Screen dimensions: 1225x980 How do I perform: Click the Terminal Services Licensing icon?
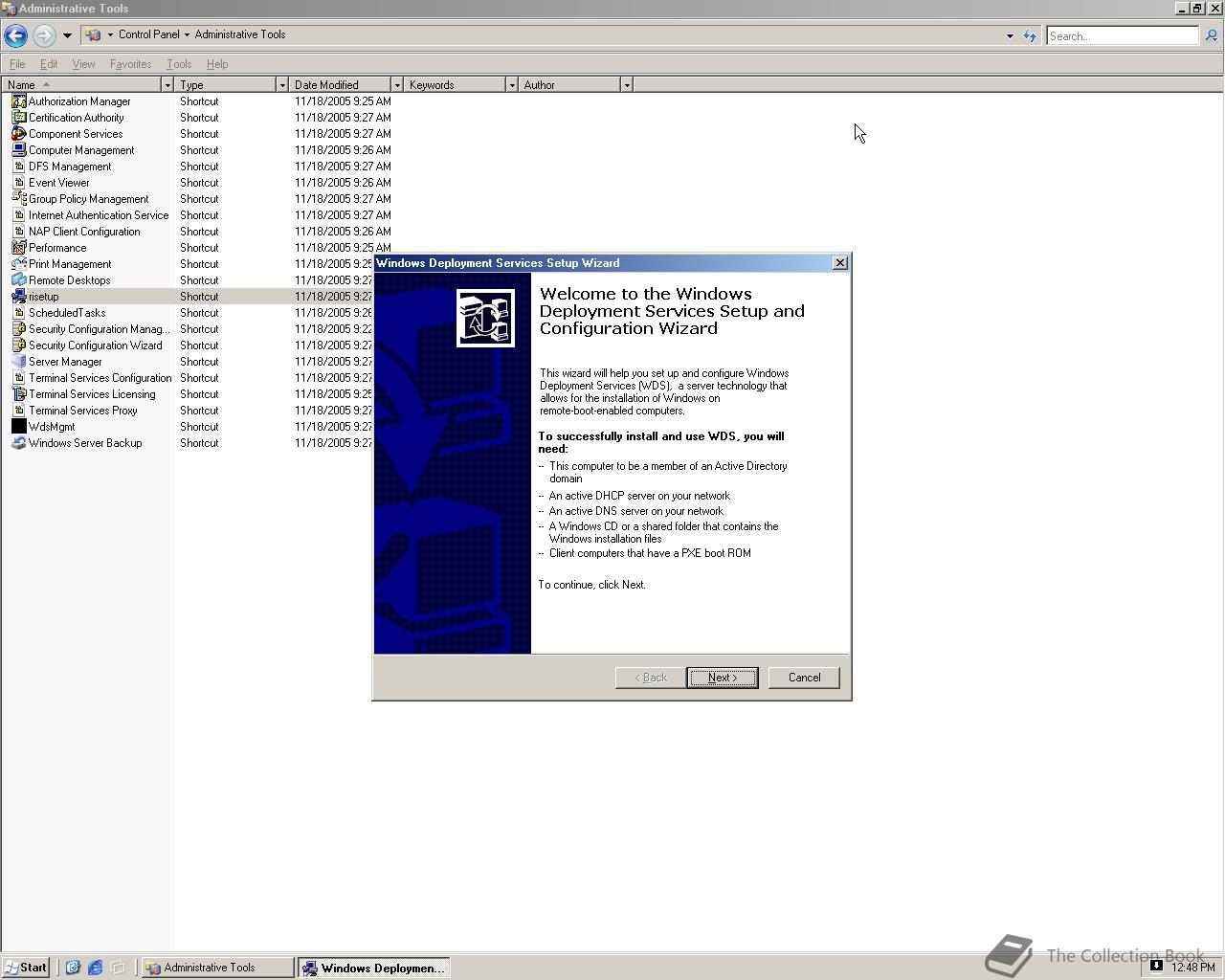18,394
